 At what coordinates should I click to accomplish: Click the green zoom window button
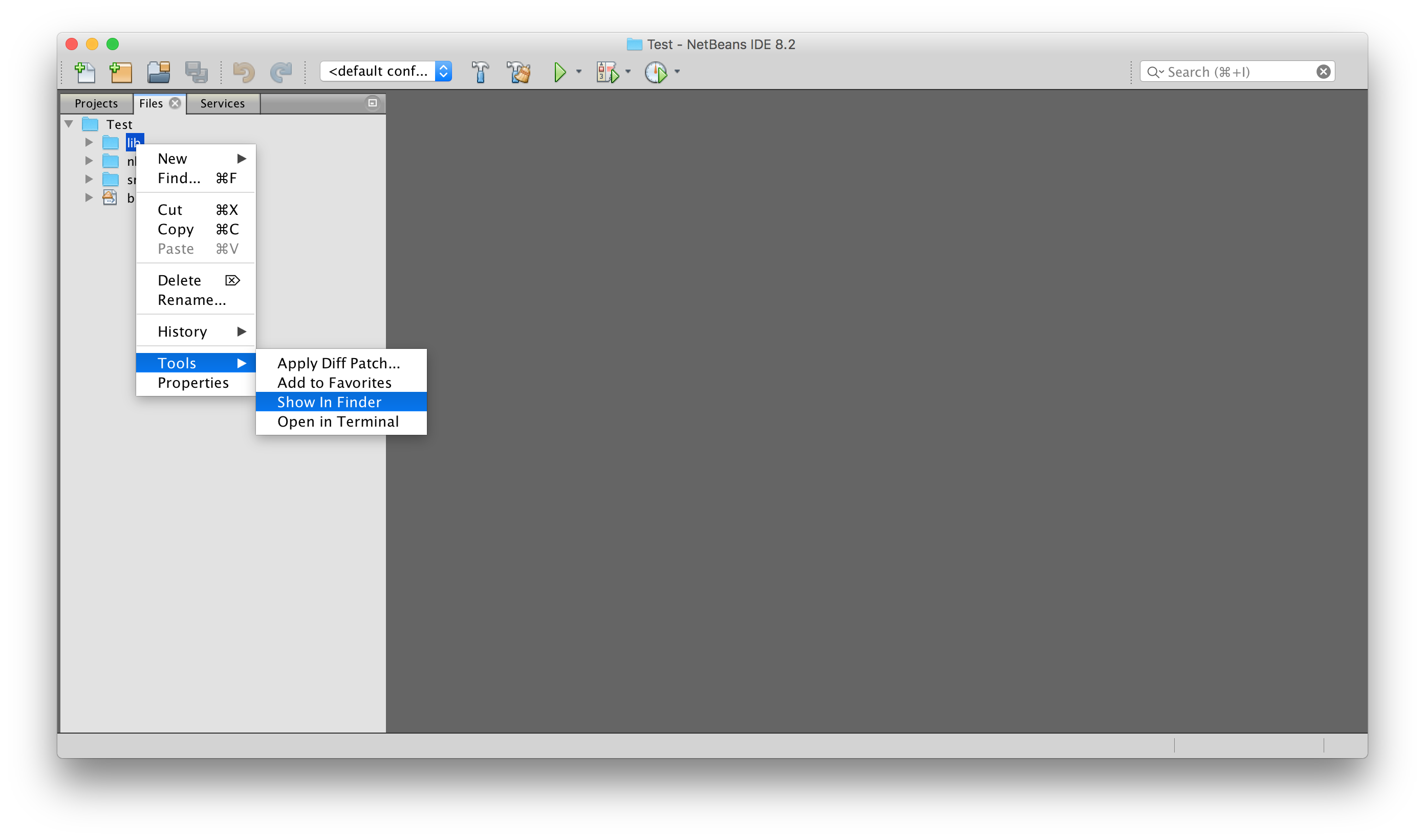coord(113,44)
